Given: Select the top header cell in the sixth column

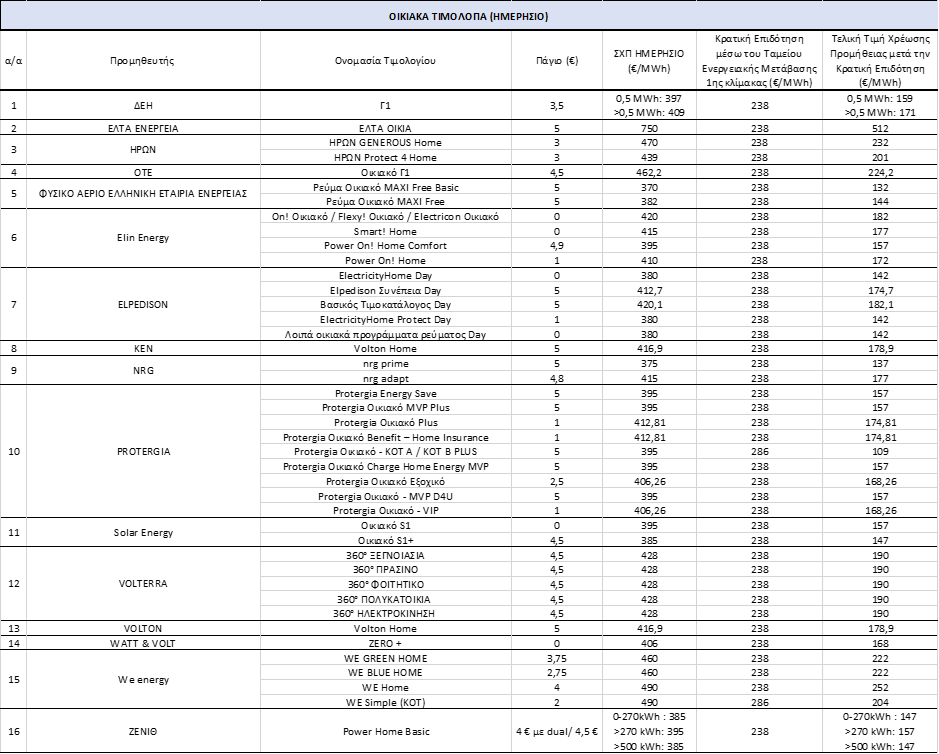Looking at the screenshot, I should (x=760, y=60).
